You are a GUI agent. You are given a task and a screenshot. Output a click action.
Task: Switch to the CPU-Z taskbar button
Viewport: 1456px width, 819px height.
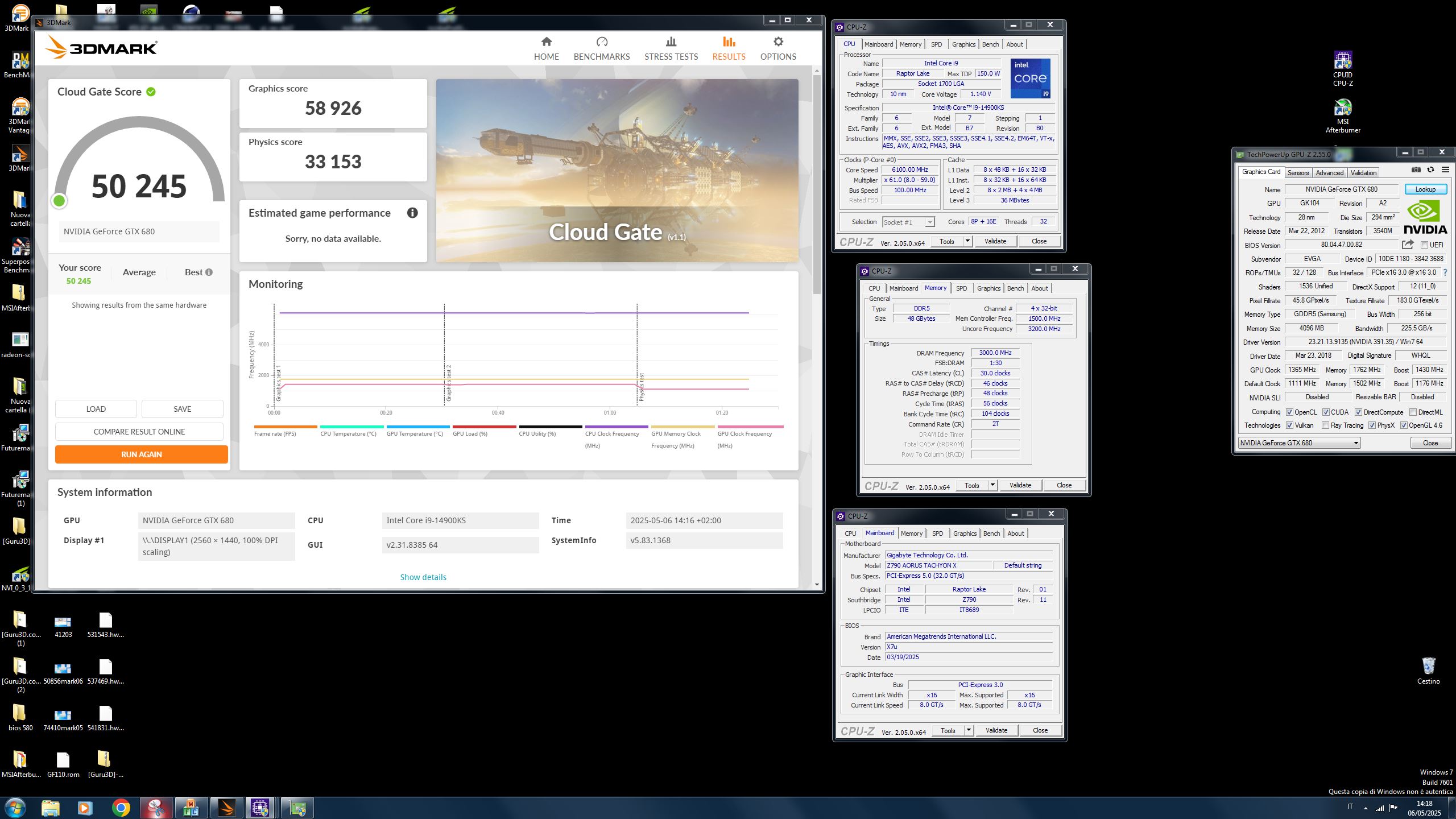(x=260, y=808)
